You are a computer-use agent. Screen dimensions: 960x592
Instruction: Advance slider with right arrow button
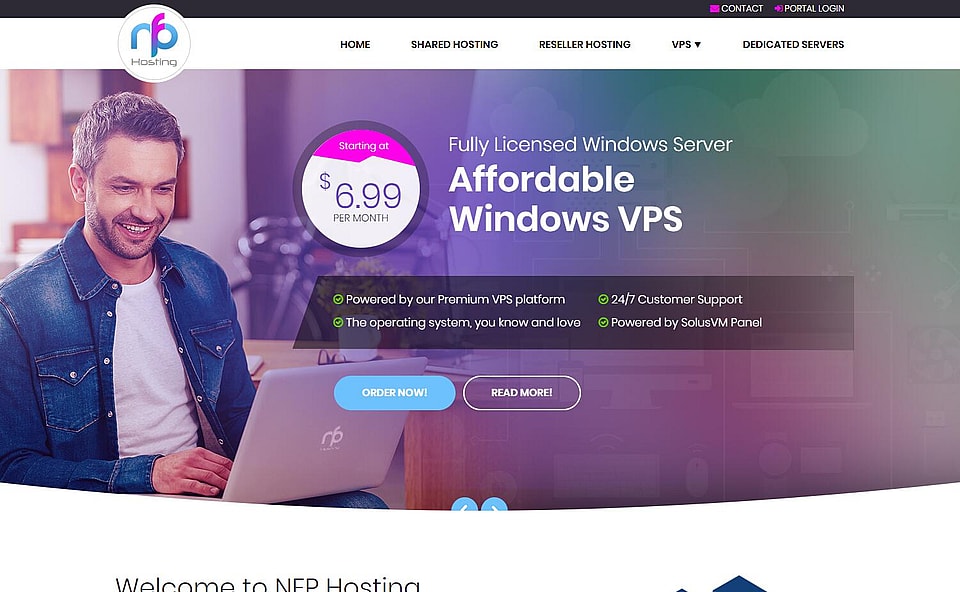(494, 506)
